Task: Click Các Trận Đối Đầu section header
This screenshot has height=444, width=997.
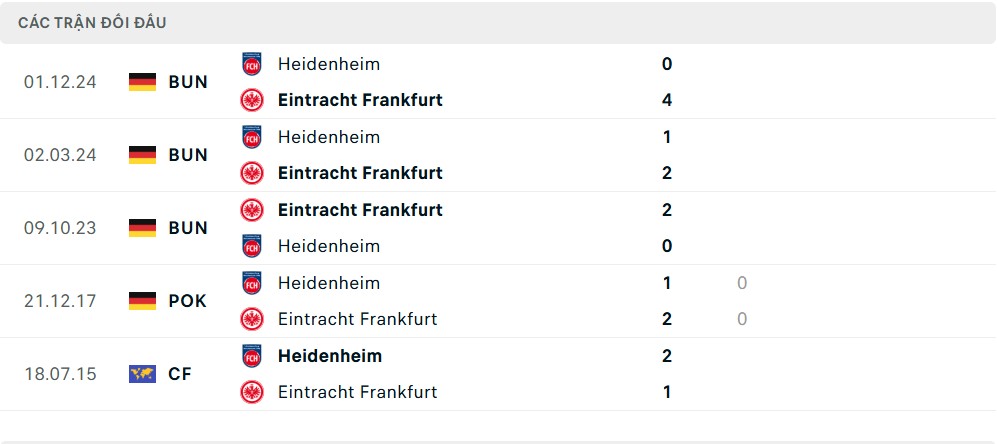Action: click(x=92, y=23)
